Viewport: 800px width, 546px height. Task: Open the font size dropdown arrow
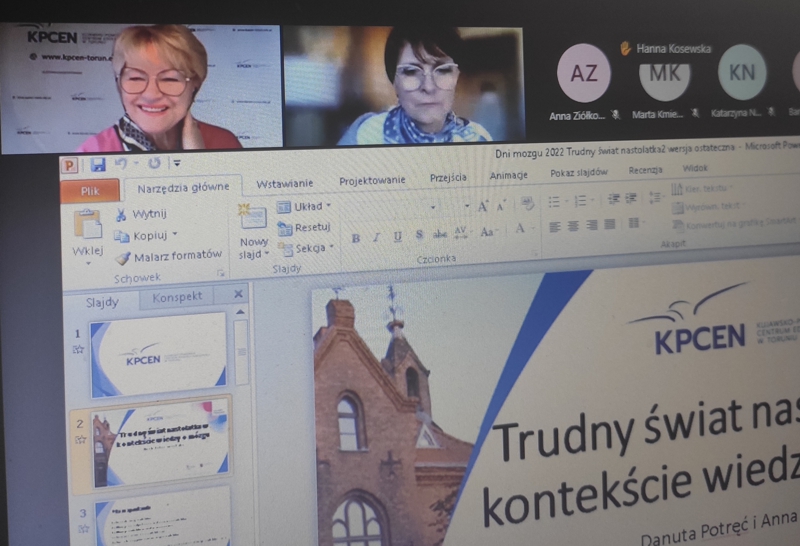point(467,206)
